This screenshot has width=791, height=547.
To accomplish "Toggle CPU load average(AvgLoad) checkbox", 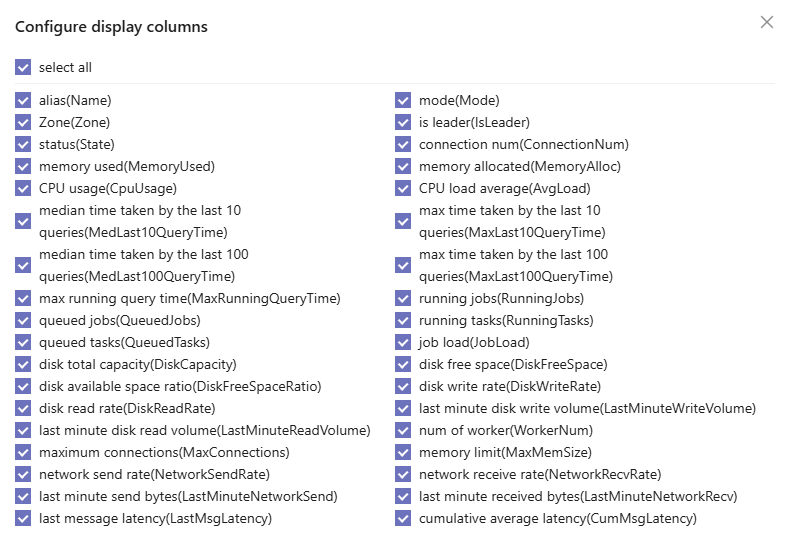I will (403, 188).
